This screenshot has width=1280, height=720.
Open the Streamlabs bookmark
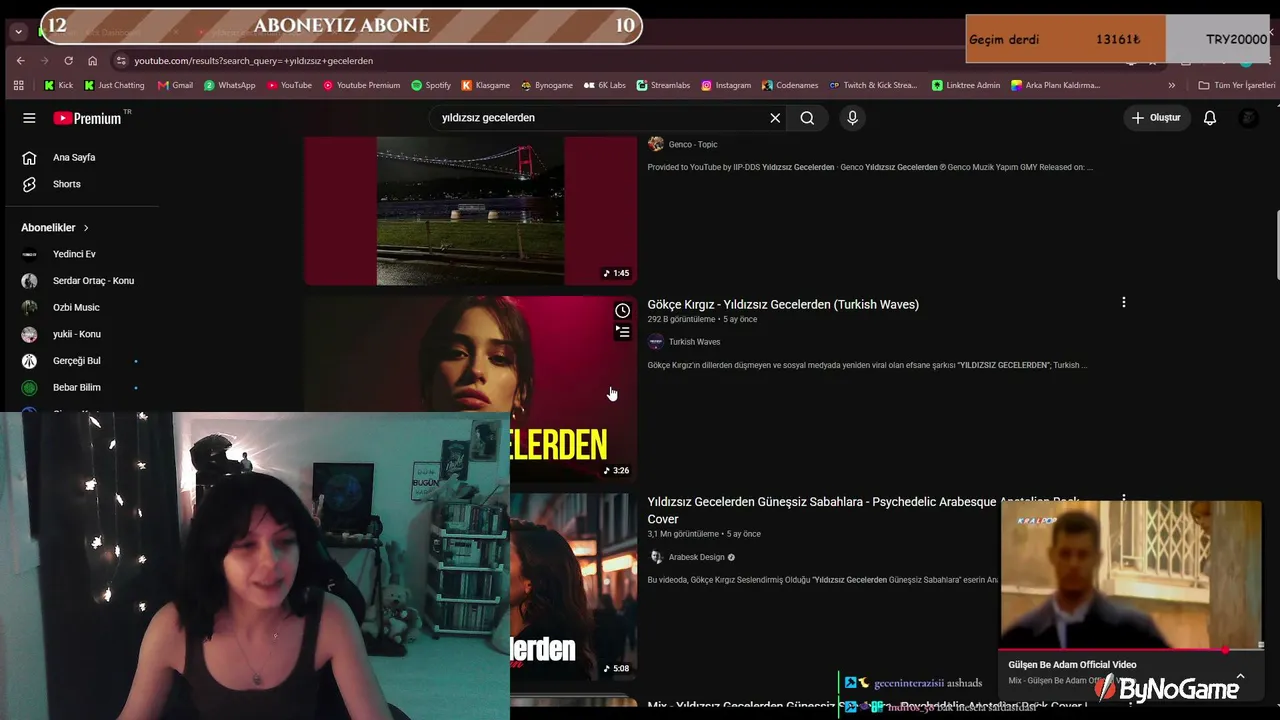[663, 85]
